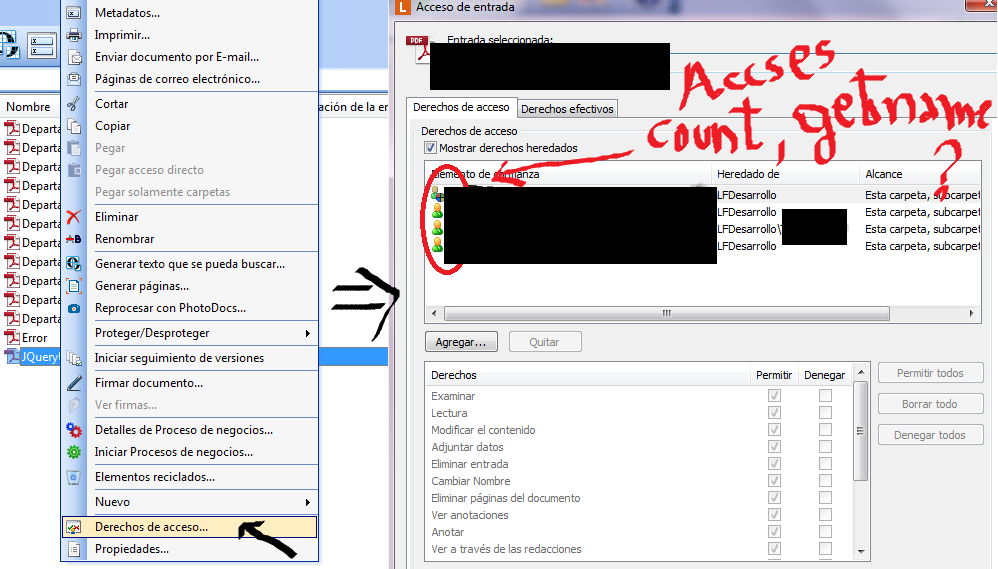Click the PDF icon of the Error file
This screenshot has height=569, width=998.
pyautogui.click(x=12, y=337)
